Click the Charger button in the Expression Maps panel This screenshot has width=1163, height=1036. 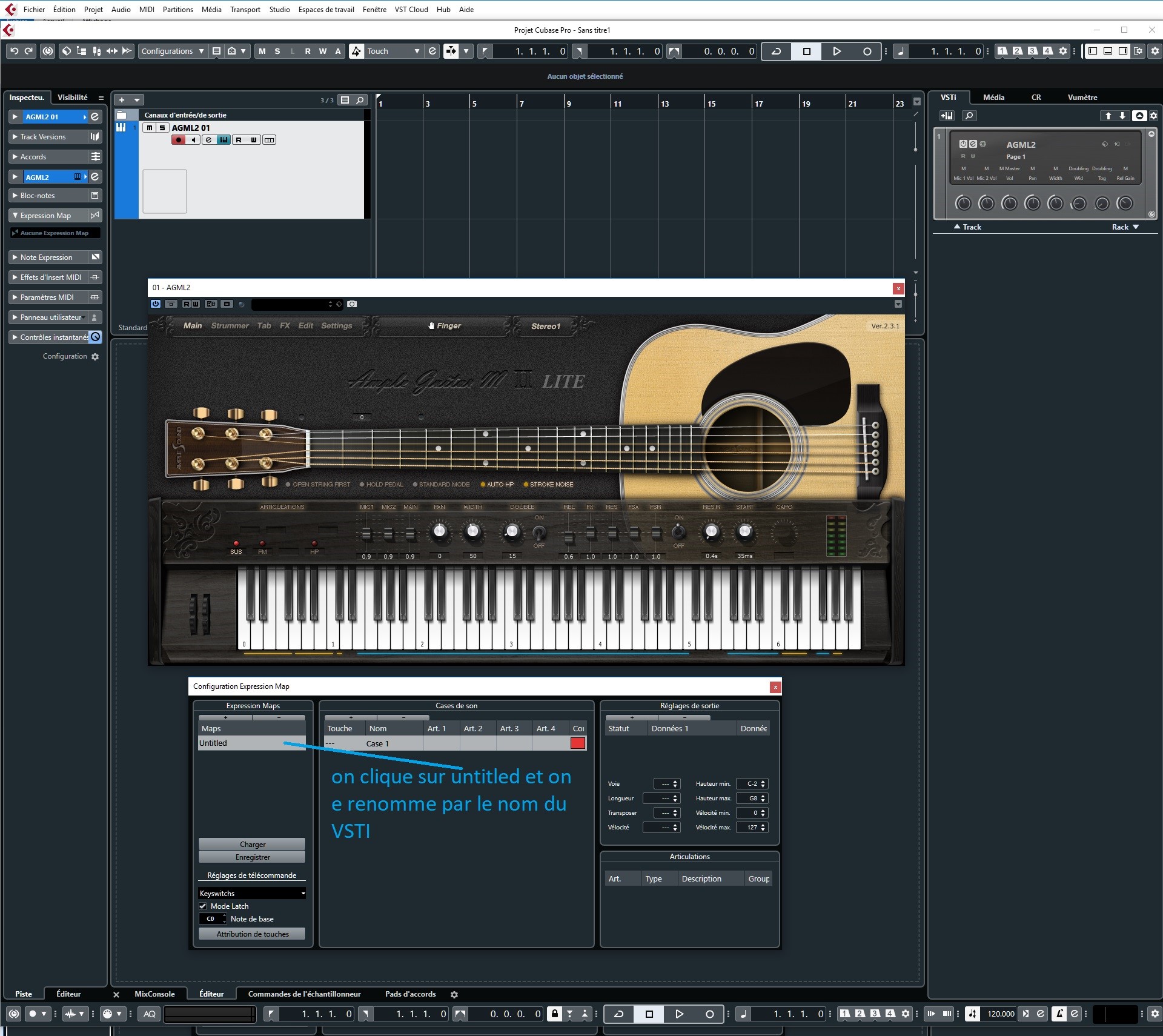pos(251,844)
